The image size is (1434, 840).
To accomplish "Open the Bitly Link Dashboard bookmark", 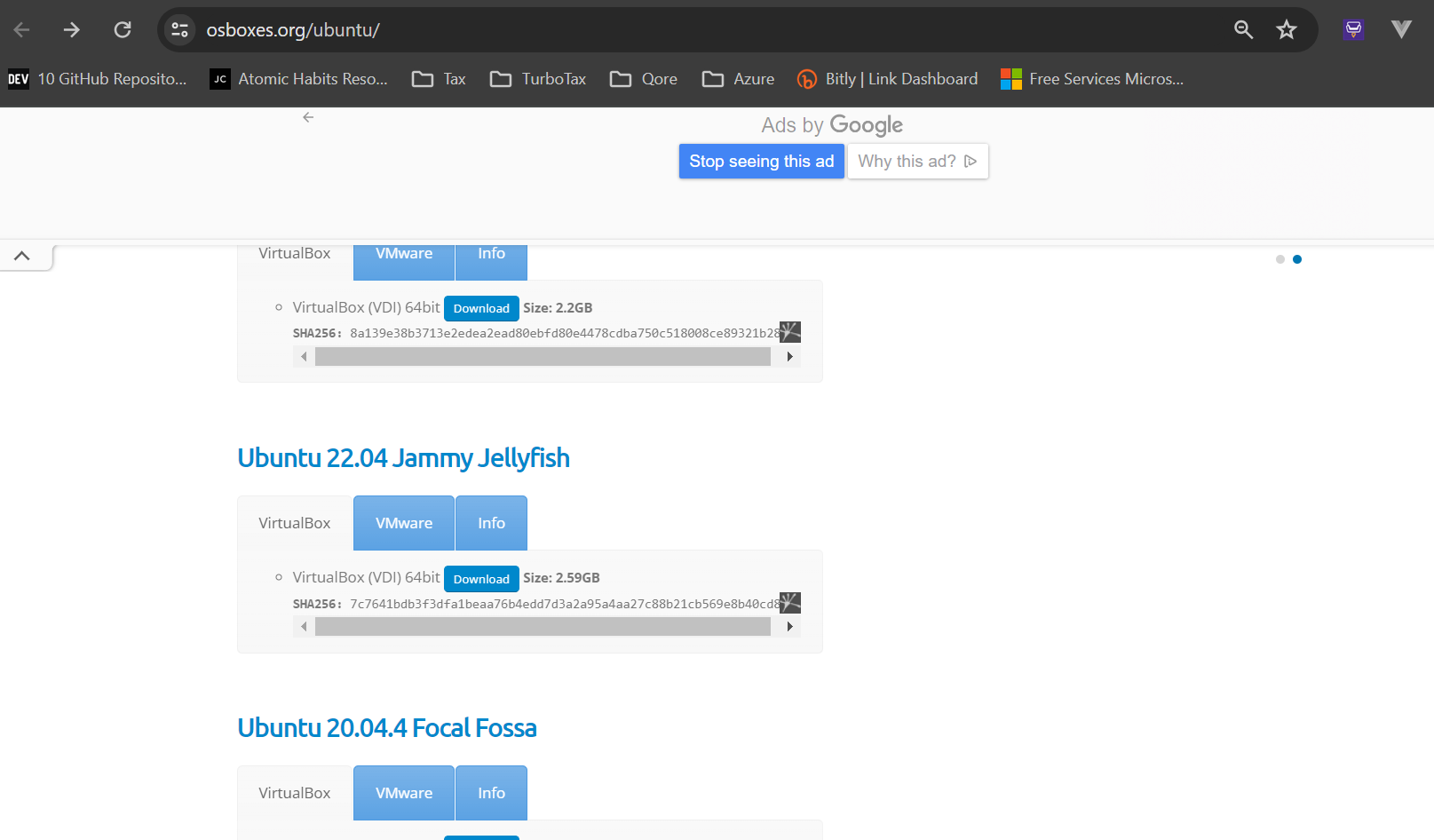I will [888, 79].
